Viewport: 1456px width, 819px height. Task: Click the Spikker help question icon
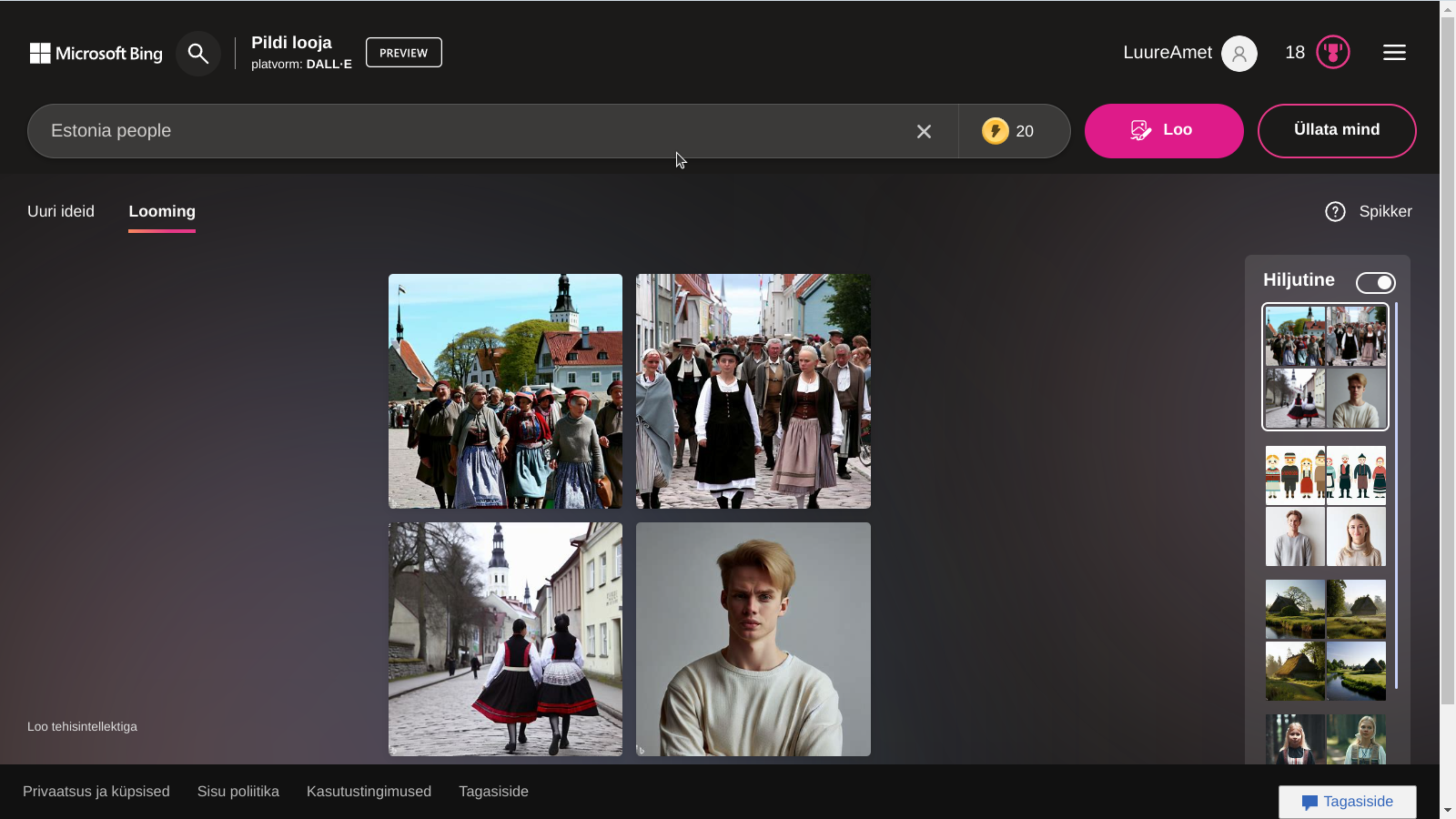[x=1335, y=212]
